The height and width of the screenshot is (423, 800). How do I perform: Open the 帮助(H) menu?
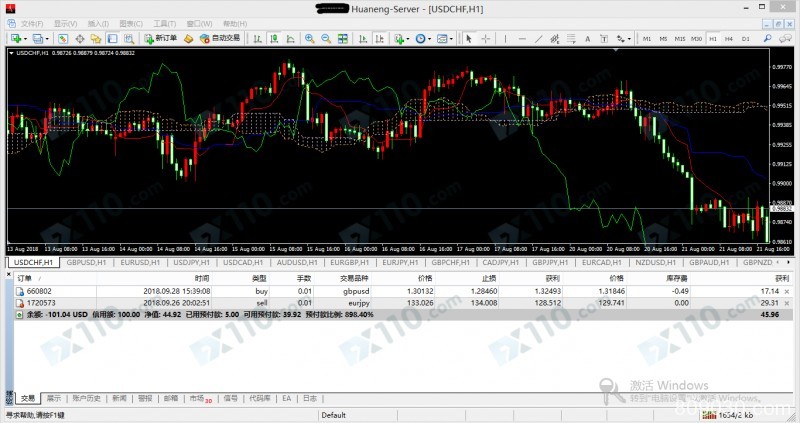point(235,24)
